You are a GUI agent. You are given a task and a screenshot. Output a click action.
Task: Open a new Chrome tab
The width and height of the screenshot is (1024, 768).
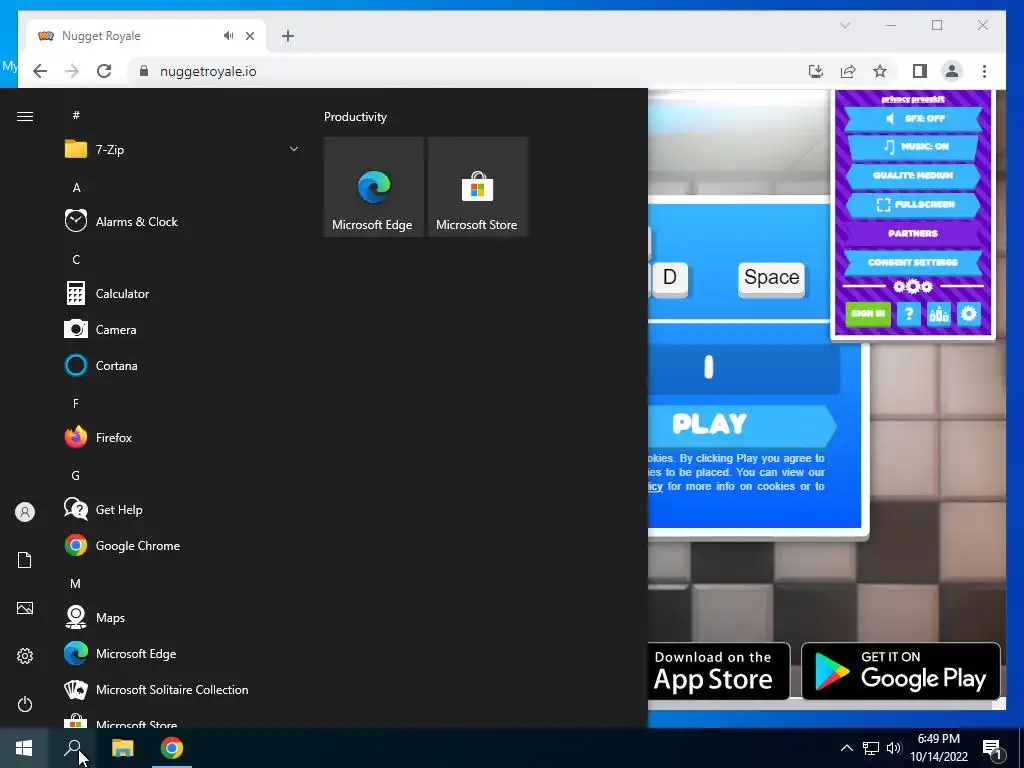pos(288,36)
